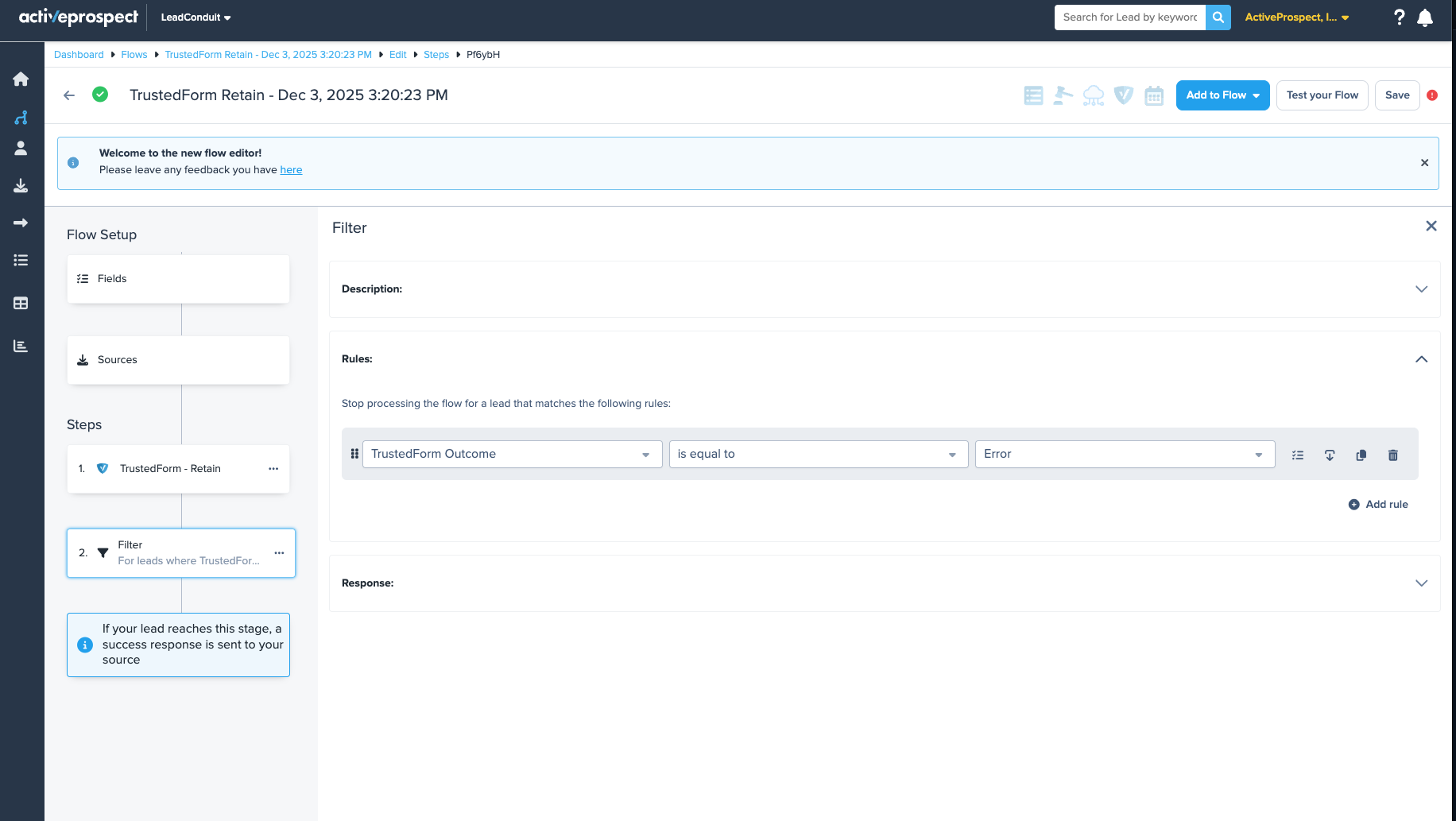Image resolution: width=1456 pixels, height=821 pixels.
Task: Open the TrustedForm Outcome field dropdown
Action: point(513,454)
